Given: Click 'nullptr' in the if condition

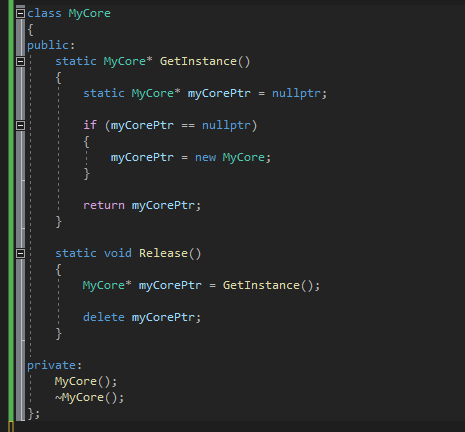Looking at the screenshot, I should point(226,125).
